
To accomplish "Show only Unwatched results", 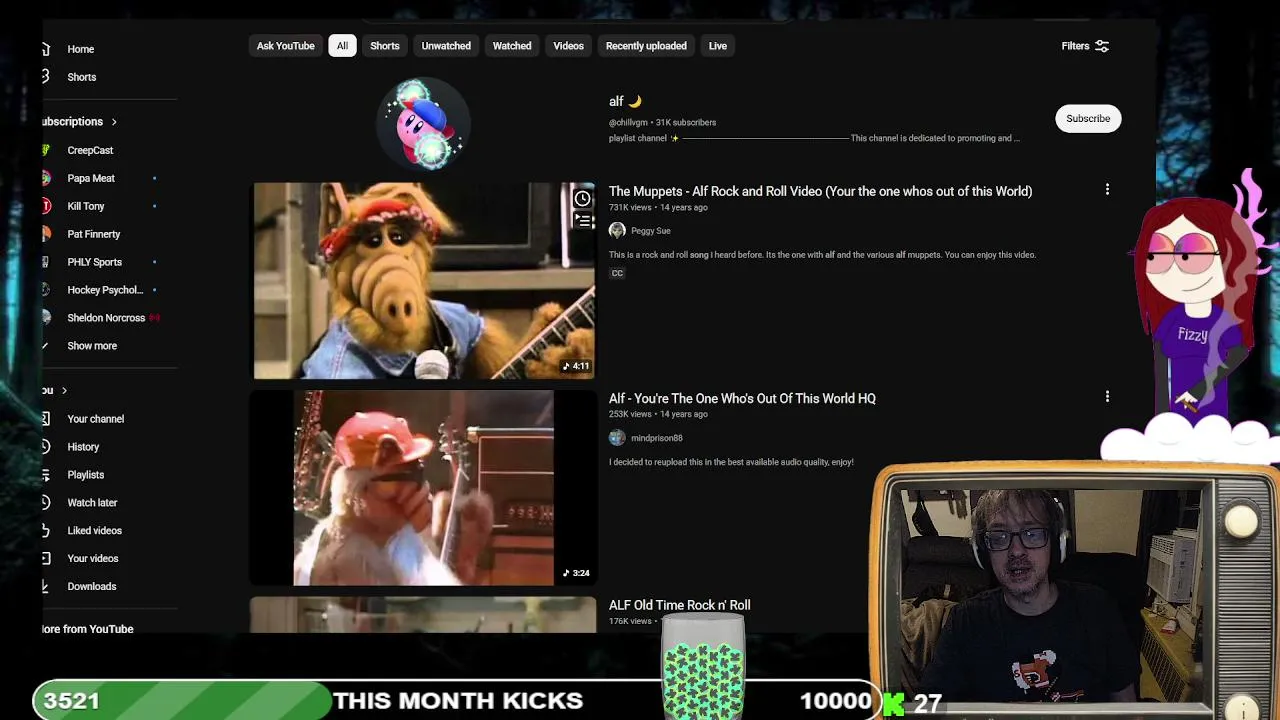I will click(446, 46).
